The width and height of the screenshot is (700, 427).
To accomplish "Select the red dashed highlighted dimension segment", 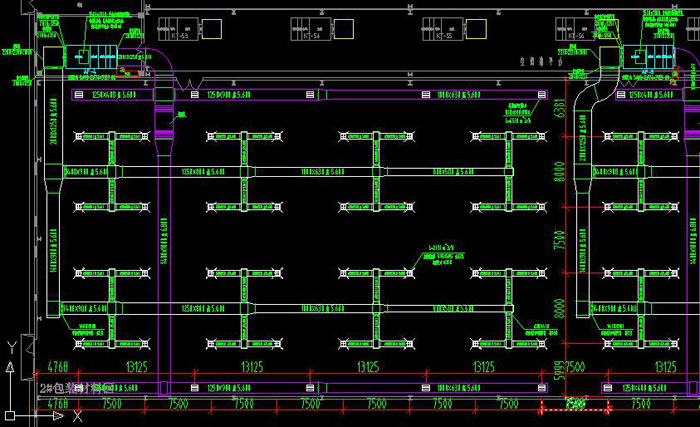I will [x=575, y=409].
